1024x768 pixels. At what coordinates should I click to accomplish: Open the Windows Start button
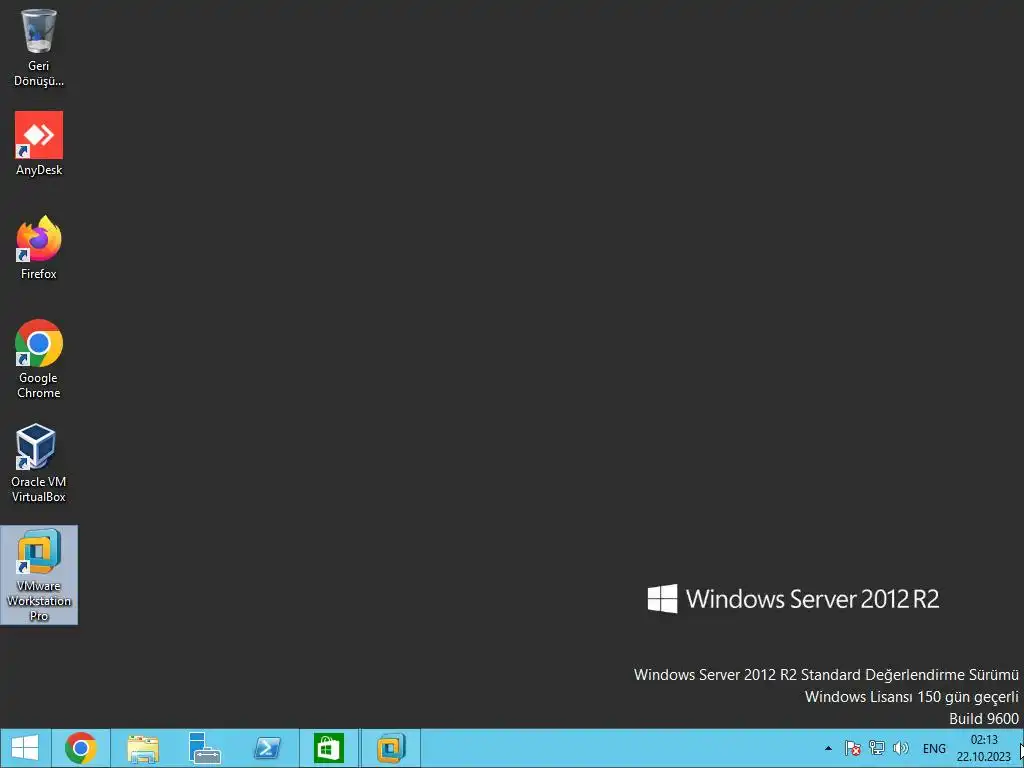[25, 748]
